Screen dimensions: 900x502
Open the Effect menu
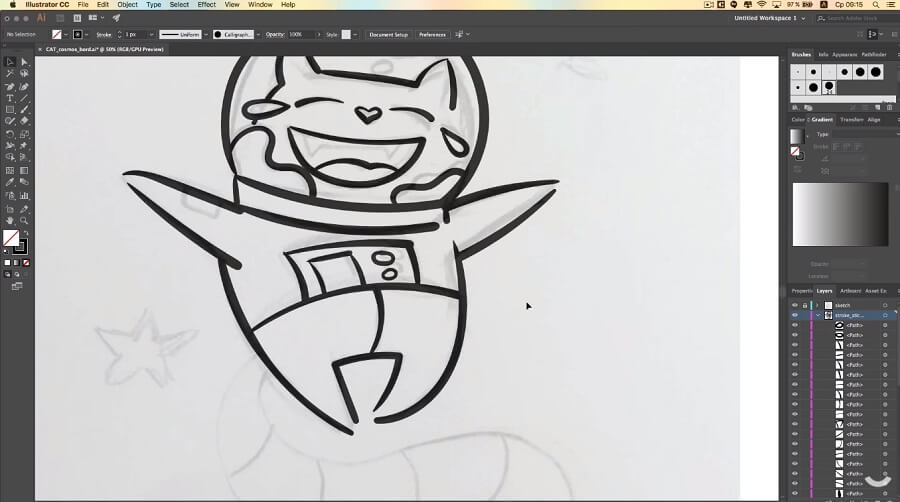tap(206, 5)
